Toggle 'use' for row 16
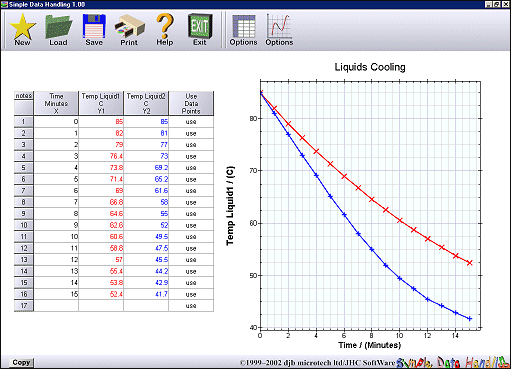The height and width of the screenshot is (369, 511). [191, 294]
